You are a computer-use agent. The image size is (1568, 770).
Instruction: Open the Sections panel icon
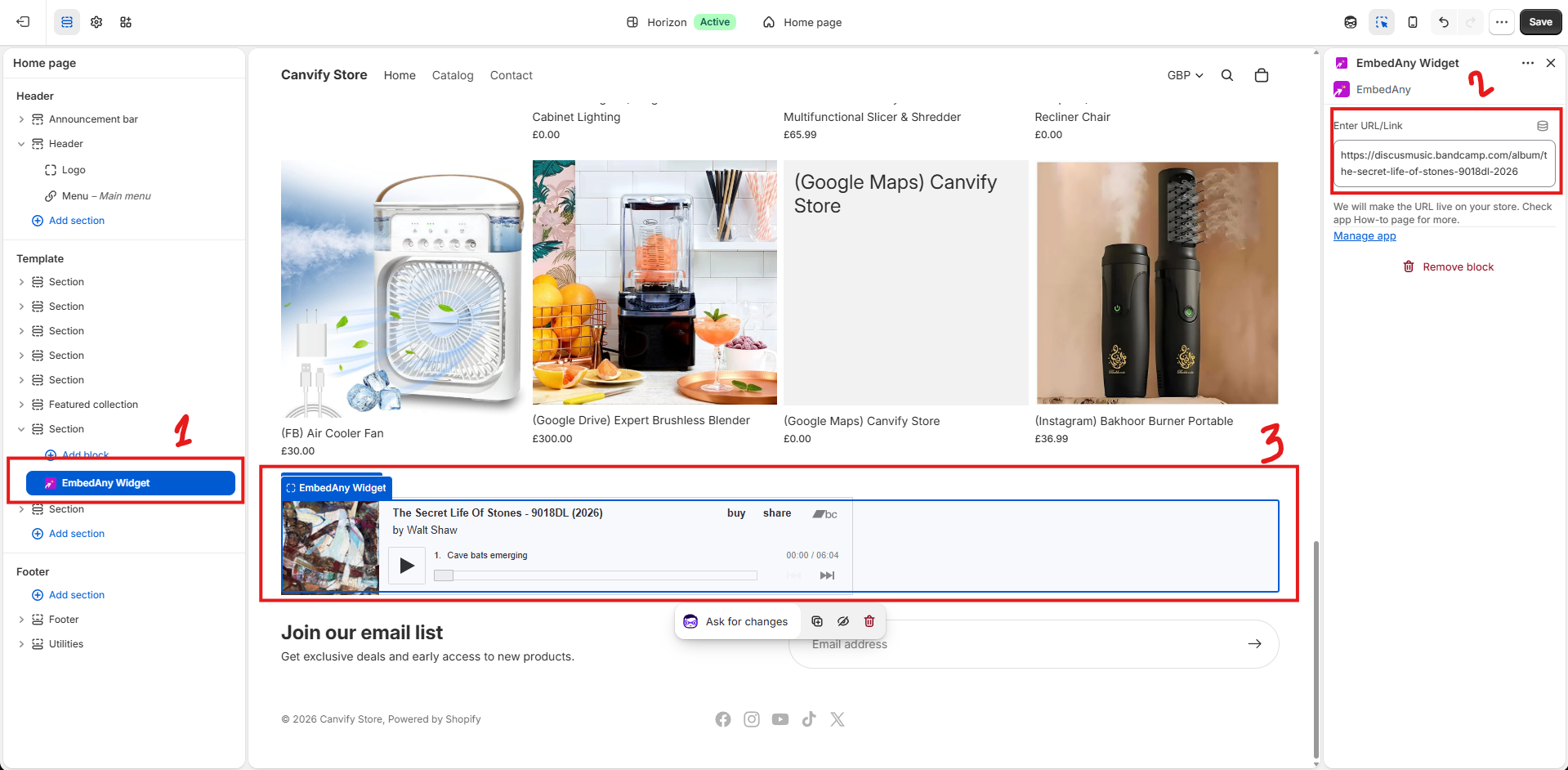(x=67, y=22)
